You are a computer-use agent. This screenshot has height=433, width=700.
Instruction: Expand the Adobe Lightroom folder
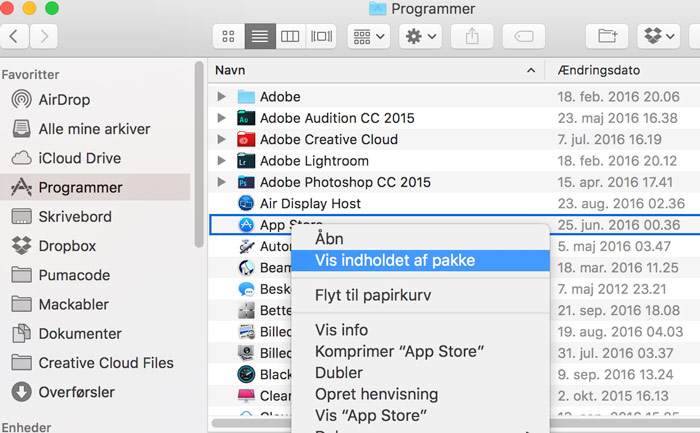tap(221, 161)
